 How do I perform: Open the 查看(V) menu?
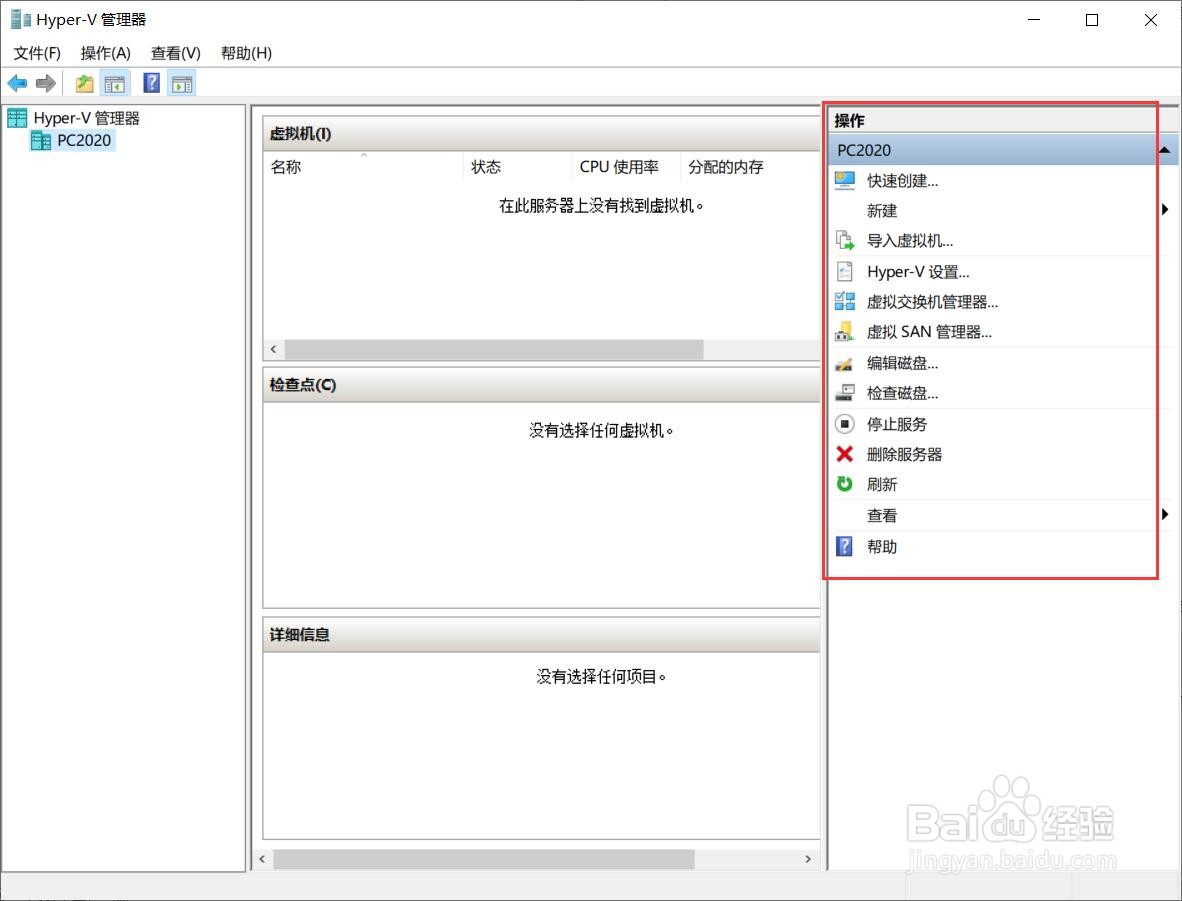tap(176, 53)
